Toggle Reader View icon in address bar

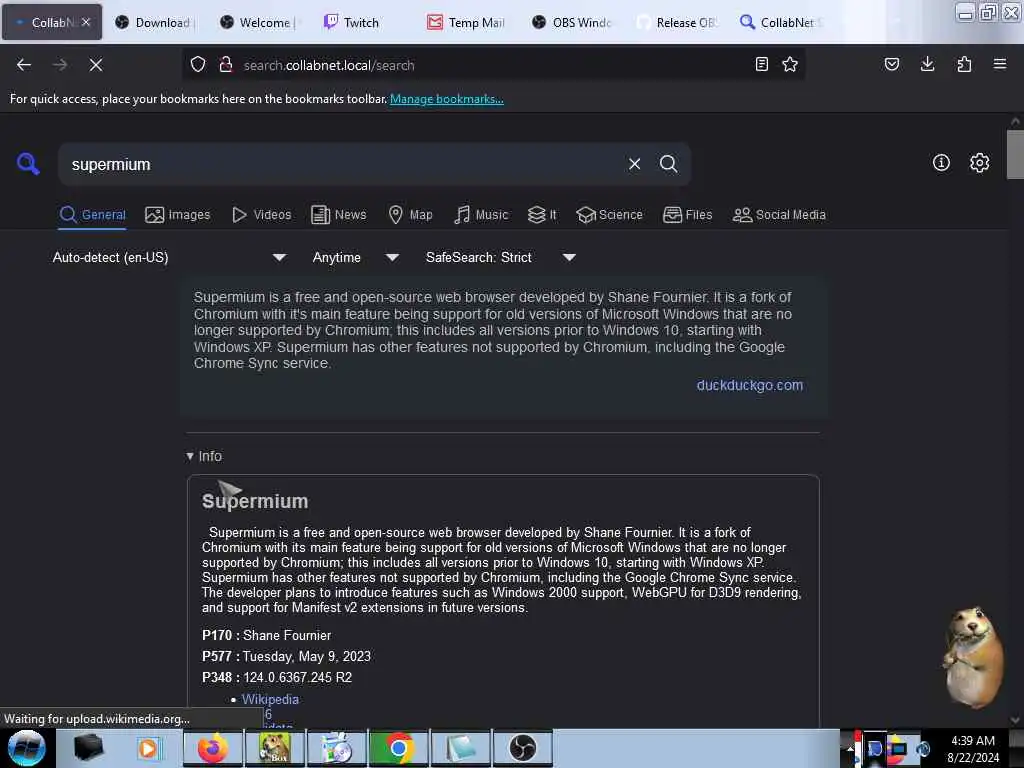point(761,64)
